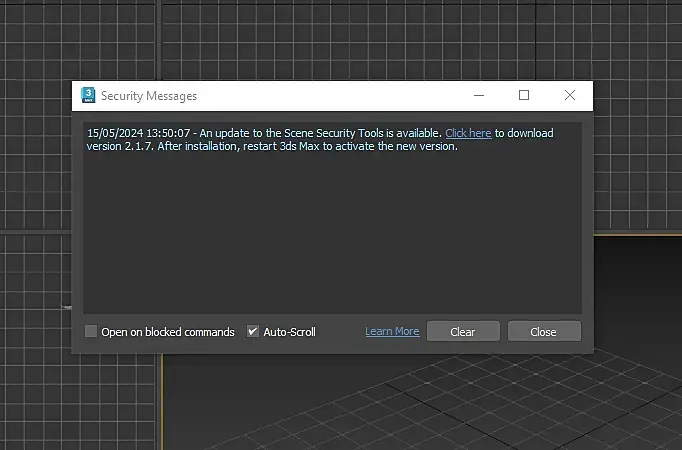Open the Learn More link
This screenshot has height=450, width=682.
point(392,331)
